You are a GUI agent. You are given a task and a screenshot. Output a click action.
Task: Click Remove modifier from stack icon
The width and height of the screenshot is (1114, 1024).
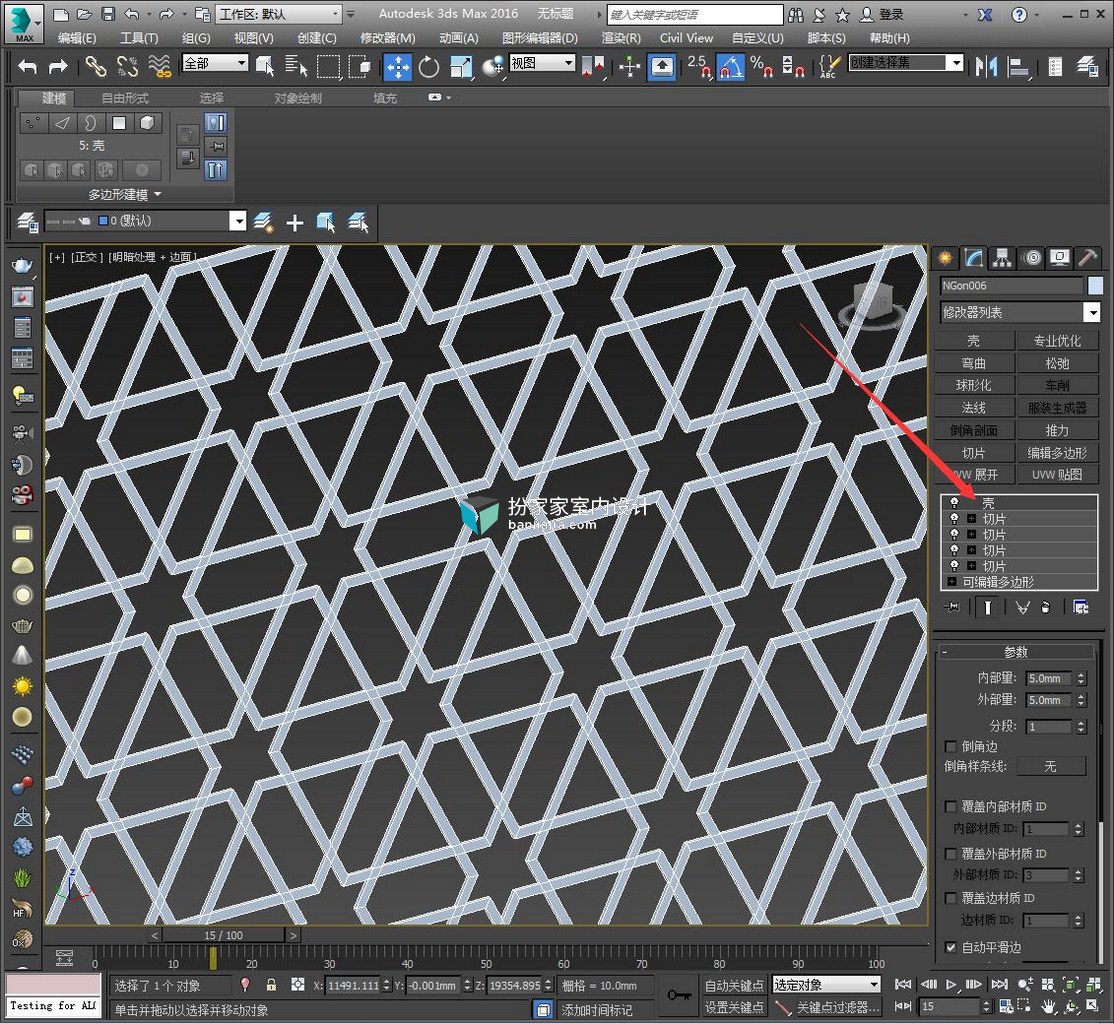(1045, 607)
